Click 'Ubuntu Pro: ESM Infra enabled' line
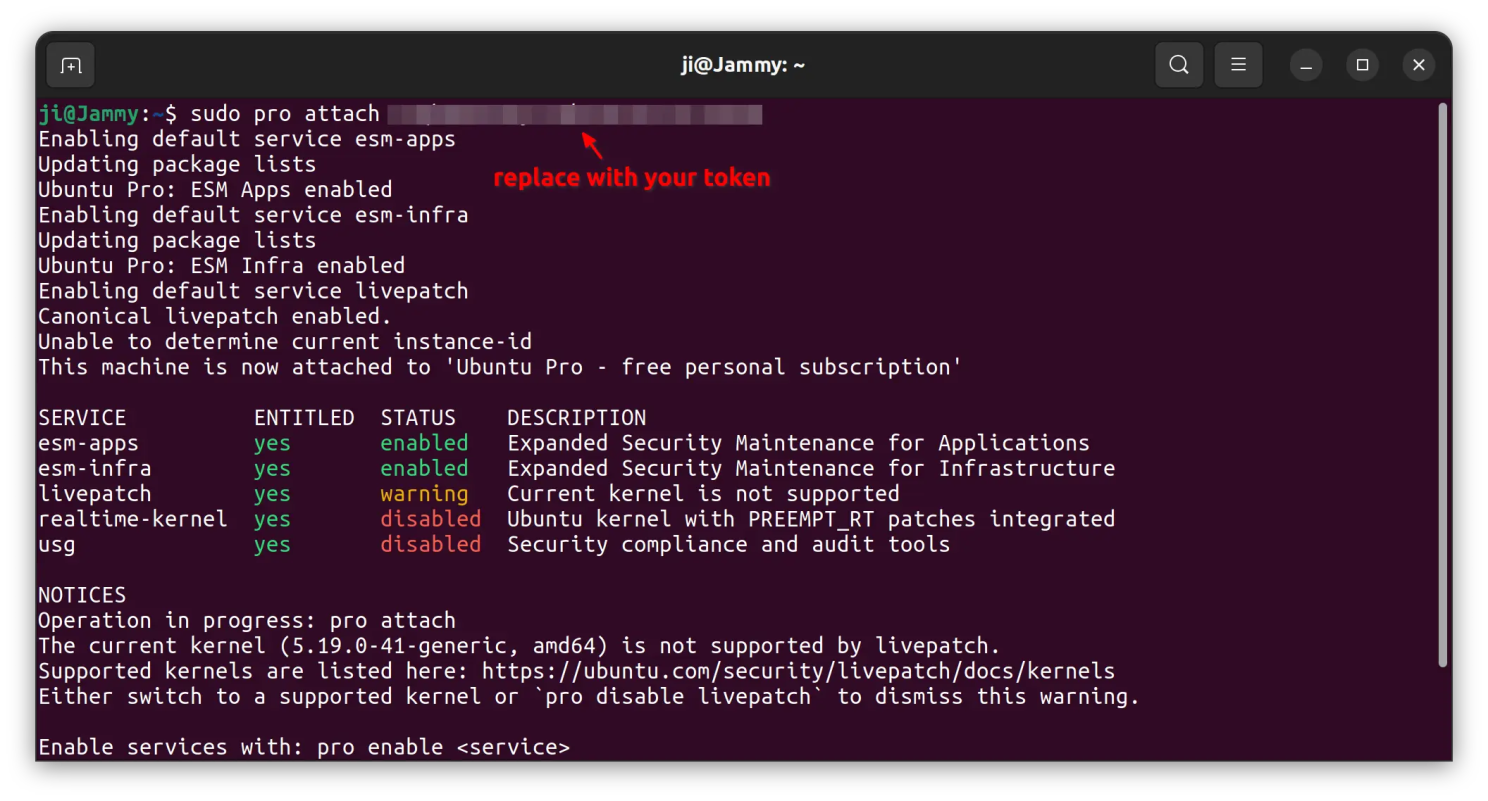Image resolution: width=1488 pixels, height=801 pixels. pyautogui.click(x=221, y=266)
